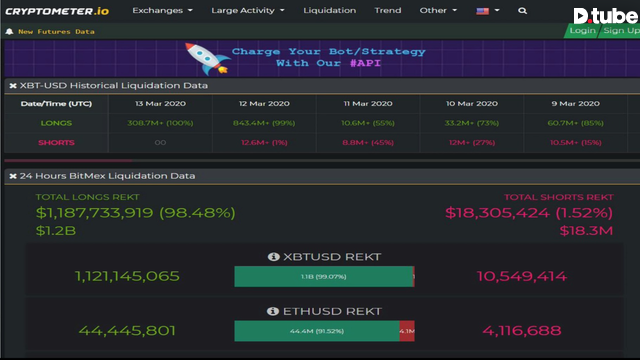Click the TOTAL LONGS REKT label
The width and height of the screenshot is (640, 360).
(87, 197)
